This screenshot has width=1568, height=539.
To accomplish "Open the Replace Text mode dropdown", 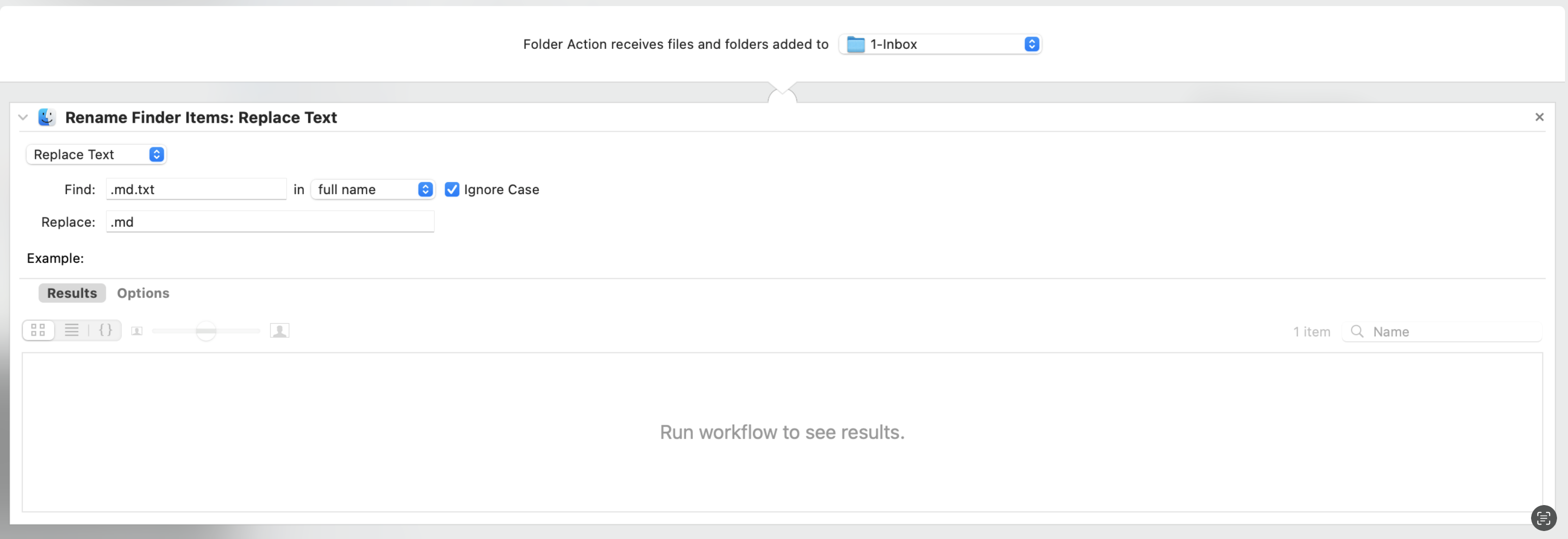I will click(96, 155).
